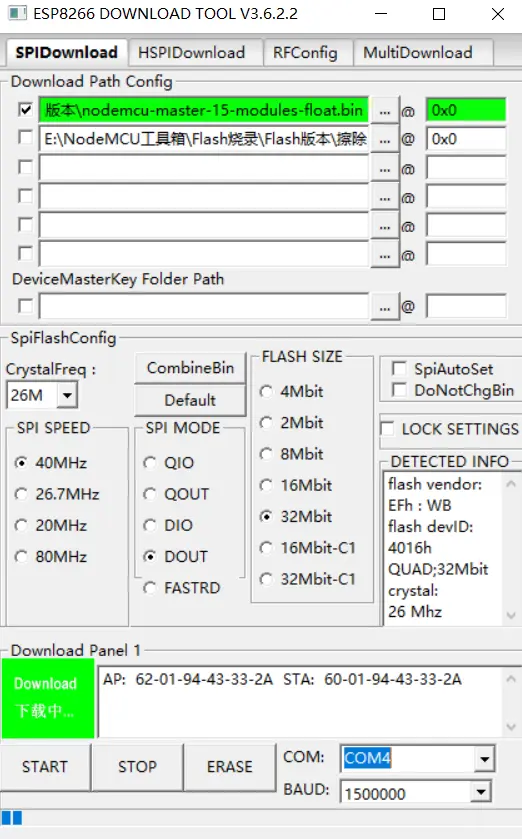Enable the E:\NodeMCU flash erase file row

coord(25,138)
